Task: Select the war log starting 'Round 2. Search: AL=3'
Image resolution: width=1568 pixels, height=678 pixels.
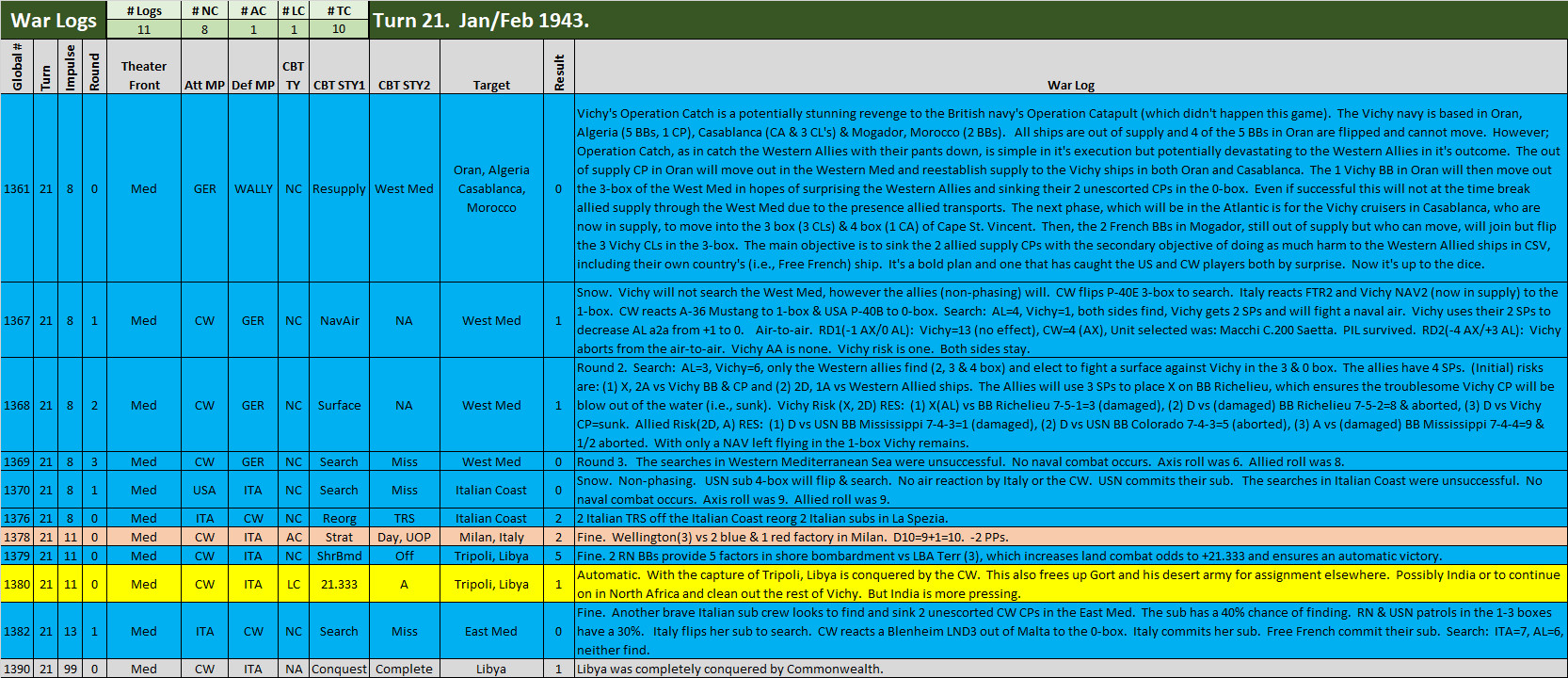Action: 1071,405
